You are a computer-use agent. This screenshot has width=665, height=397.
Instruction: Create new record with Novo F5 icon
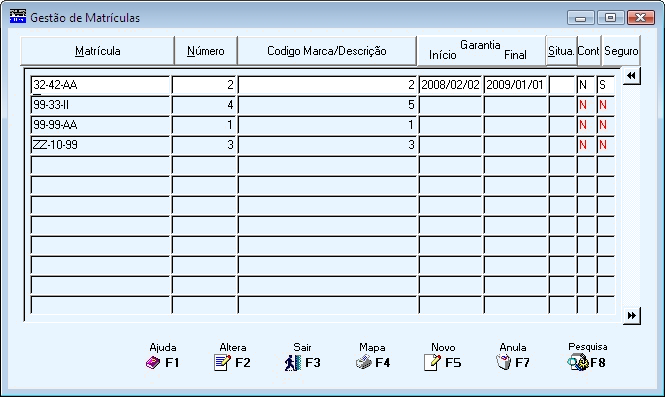432,363
